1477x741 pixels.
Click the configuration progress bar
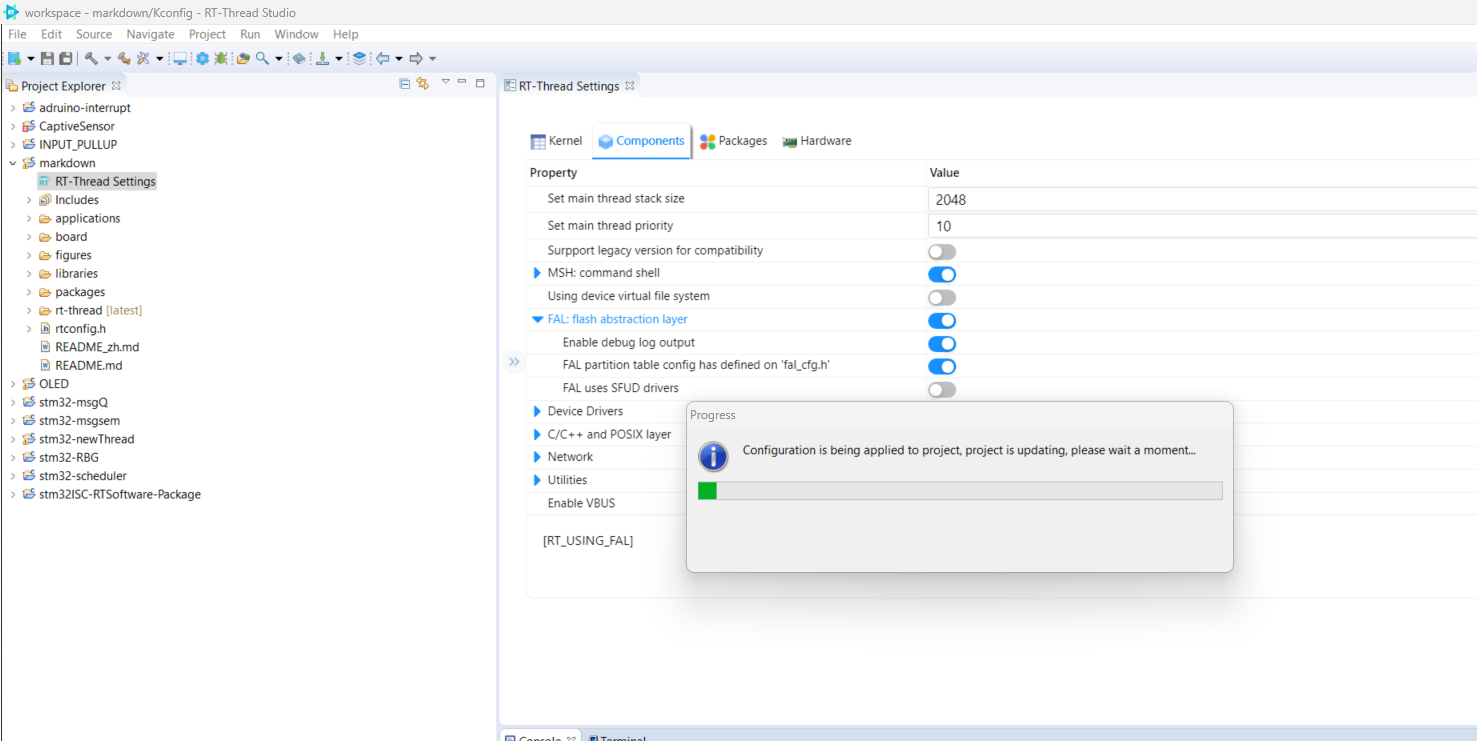point(959,491)
